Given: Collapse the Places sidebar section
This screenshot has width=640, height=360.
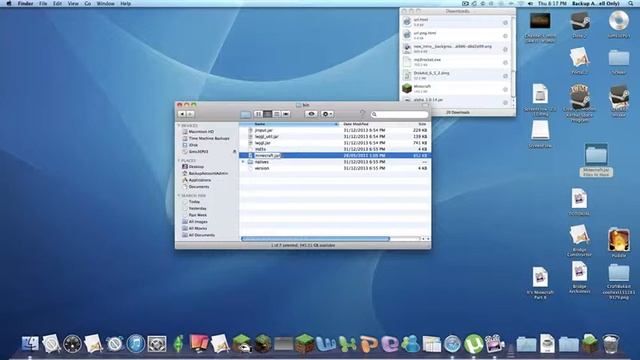Looking at the screenshot, I should (179, 161).
